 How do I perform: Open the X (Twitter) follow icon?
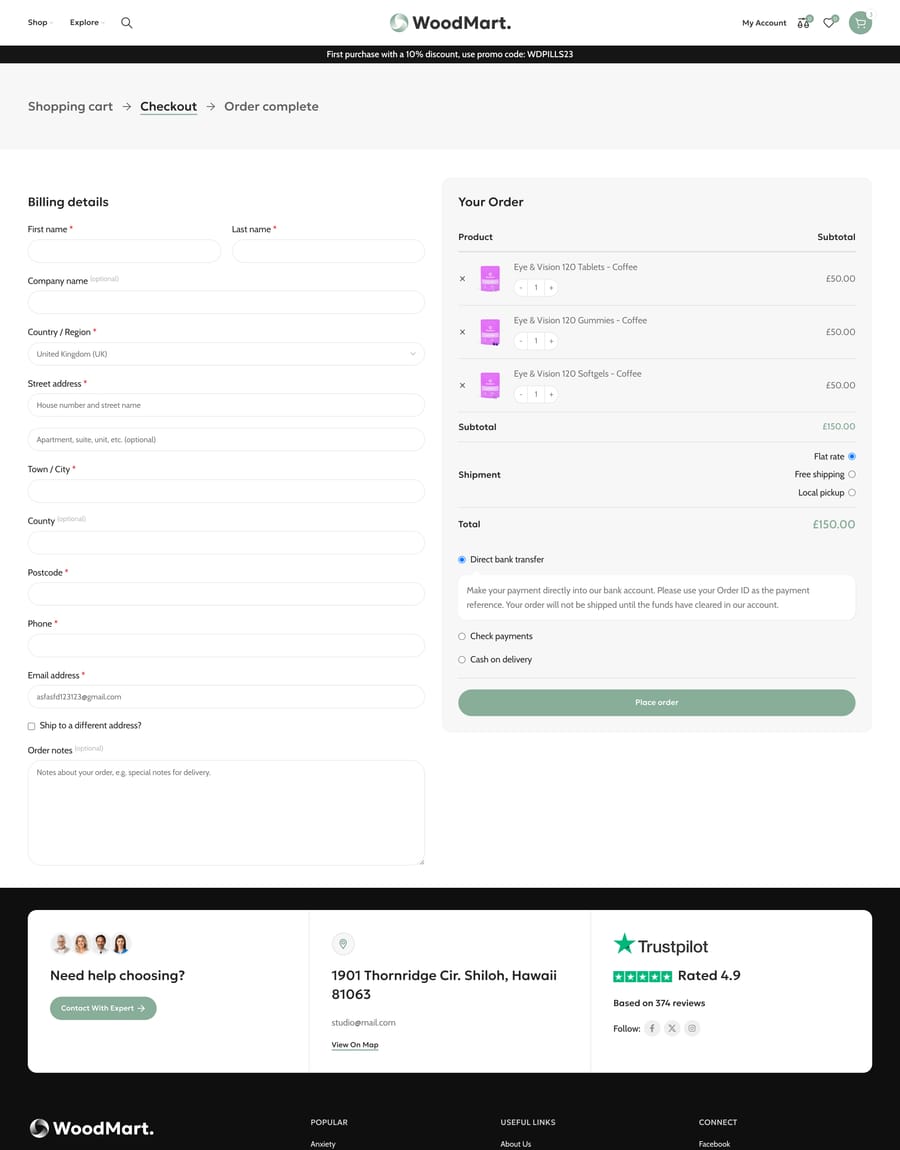pyautogui.click(x=672, y=1028)
